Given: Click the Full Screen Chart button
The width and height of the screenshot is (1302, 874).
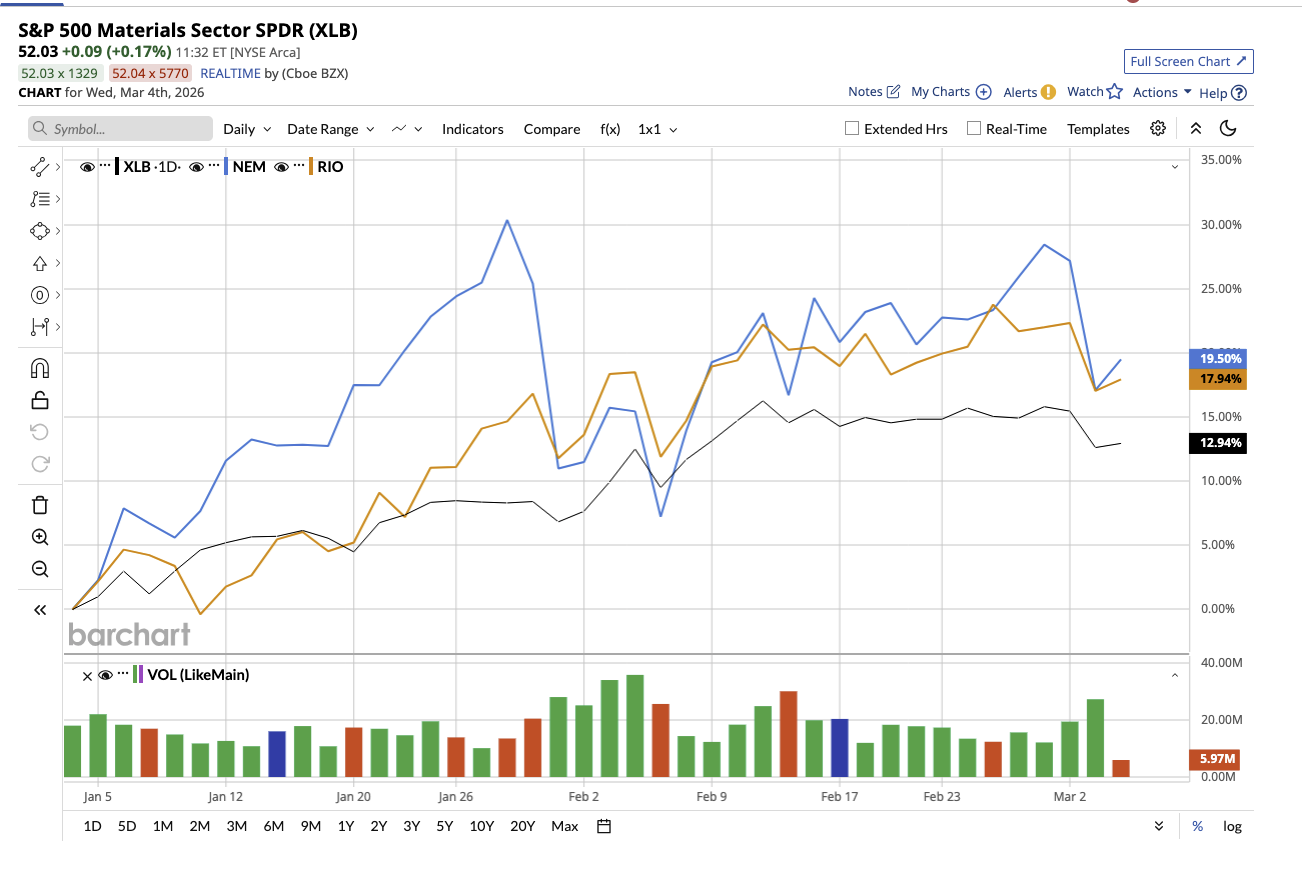Looking at the screenshot, I should (1188, 61).
